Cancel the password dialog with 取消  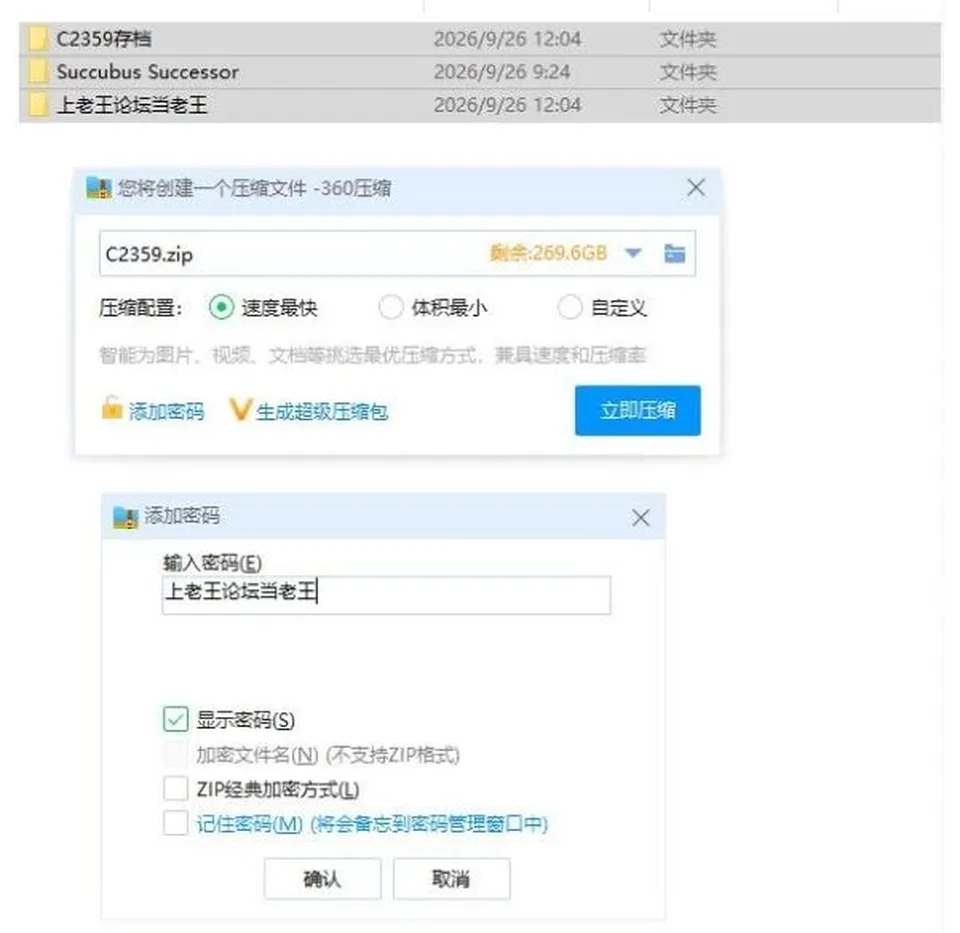pos(451,879)
